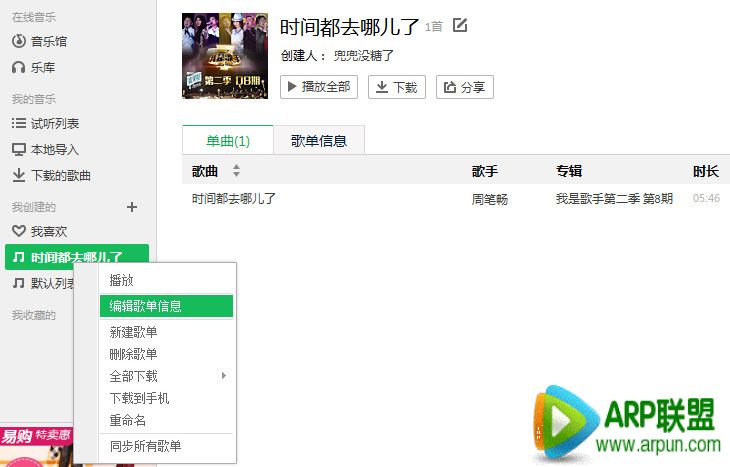Choose 同步所有歌单 in context menu
This screenshot has width=730, height=467.
(x=166, y=446)
